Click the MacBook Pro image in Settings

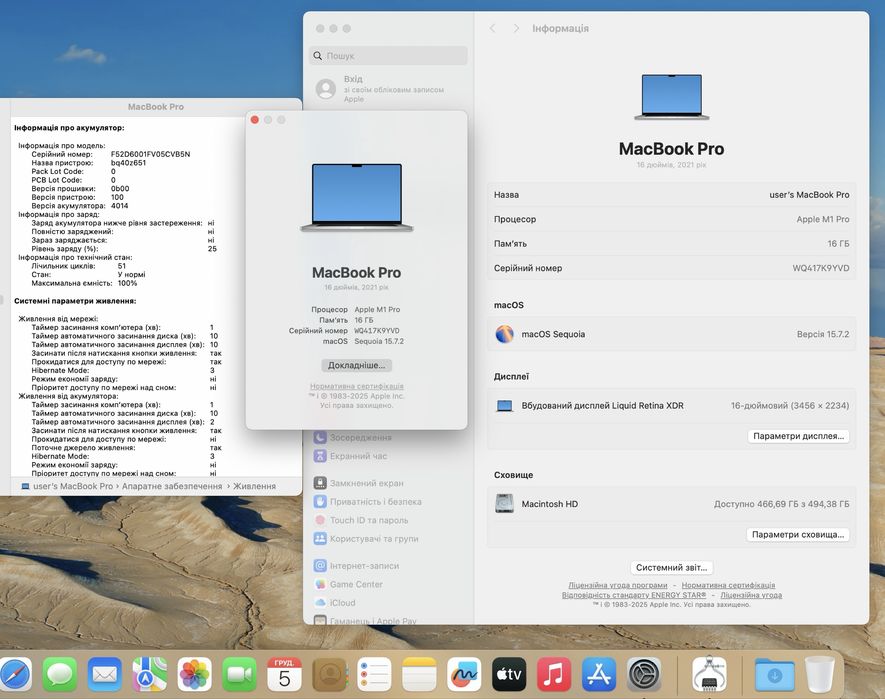(672, 97)
